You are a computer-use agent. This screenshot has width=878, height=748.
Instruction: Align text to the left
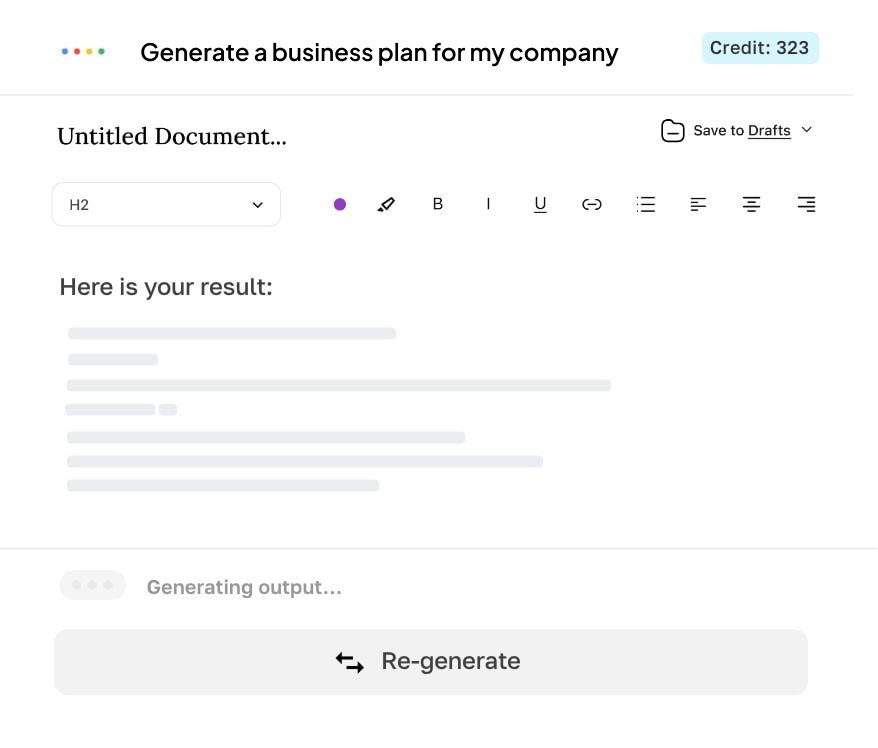(x=698, y=204)
